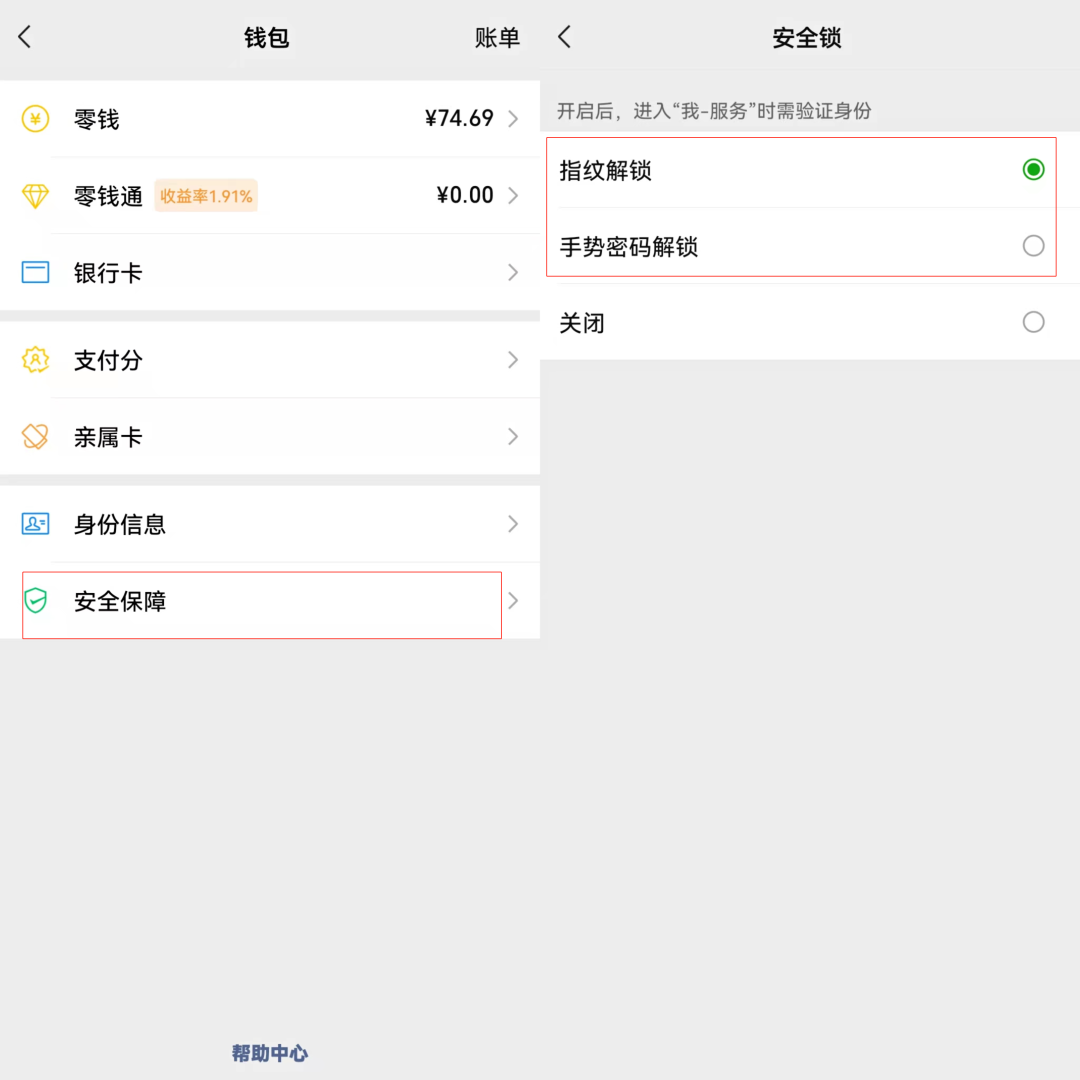The height and width of the screenshot is (1080, 1080).
Task: Tap the blue 银行卡 card icon
Action: pyautogui.click(x=35, y=272)
